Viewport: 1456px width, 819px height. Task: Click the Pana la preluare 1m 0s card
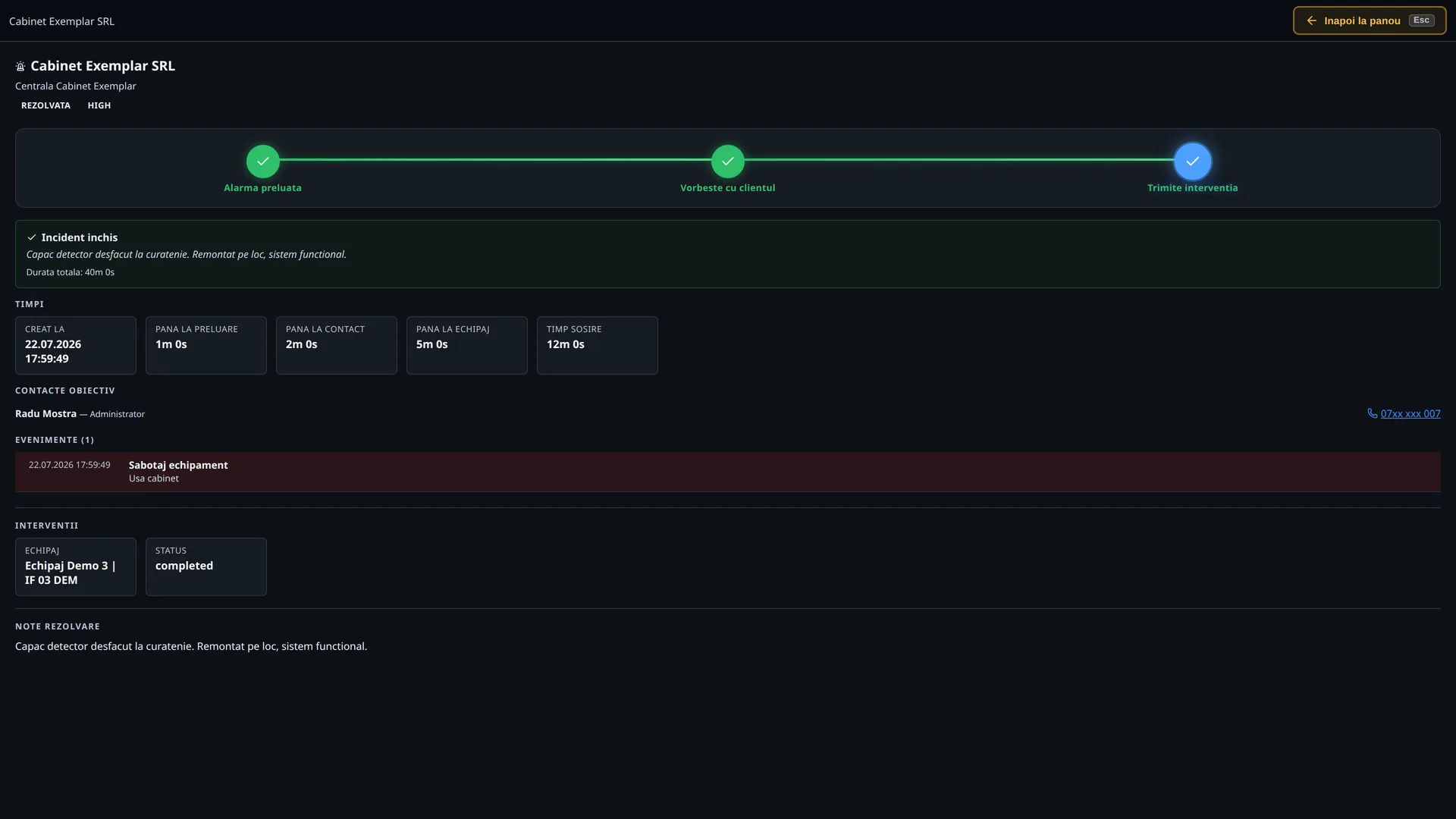pyautogui.click(x=206, y=345)
